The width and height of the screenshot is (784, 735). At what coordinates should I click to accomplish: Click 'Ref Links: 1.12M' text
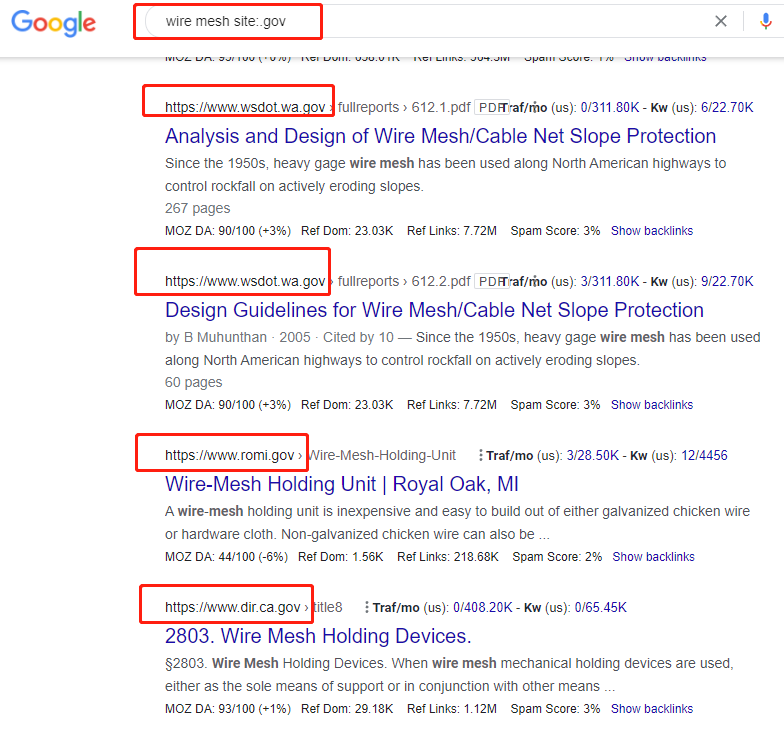pos(452,708)
